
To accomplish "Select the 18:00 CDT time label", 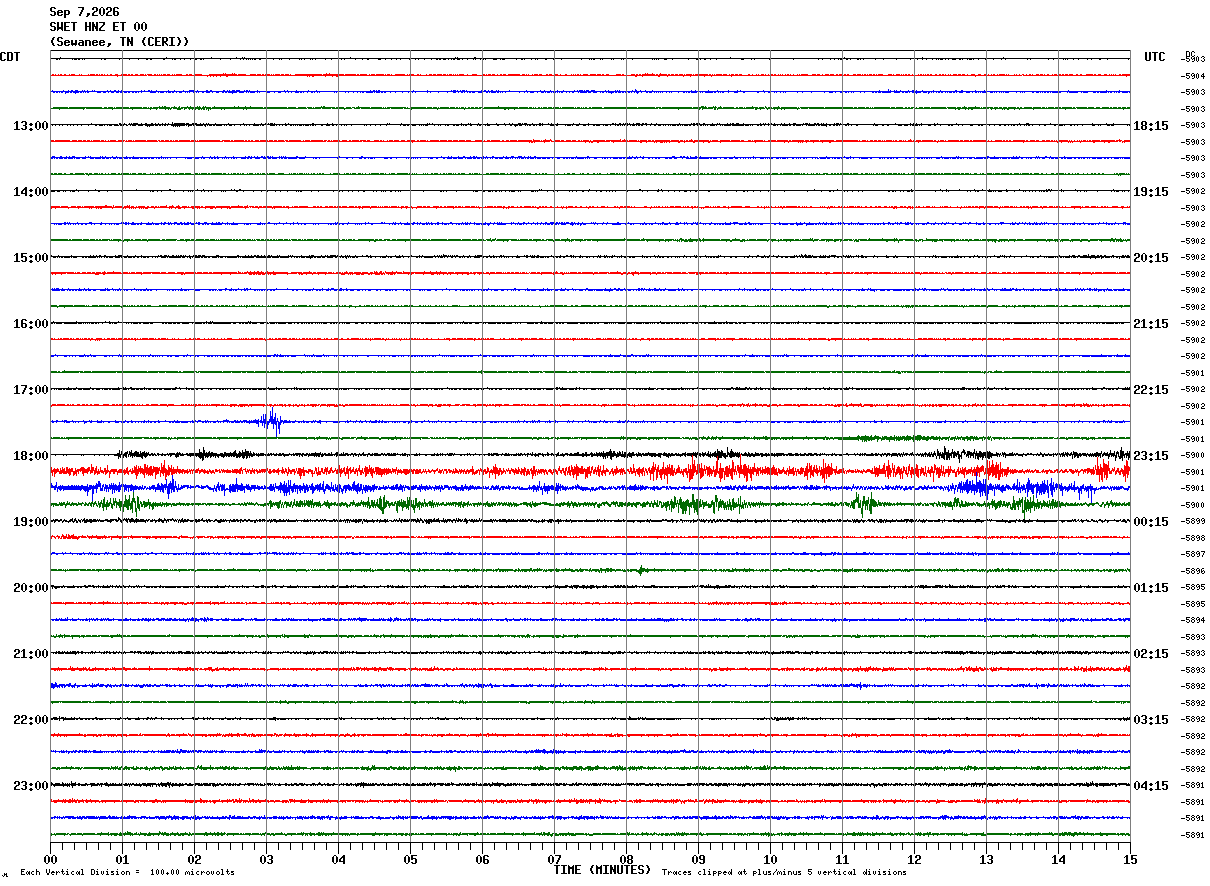I will 30,456.
